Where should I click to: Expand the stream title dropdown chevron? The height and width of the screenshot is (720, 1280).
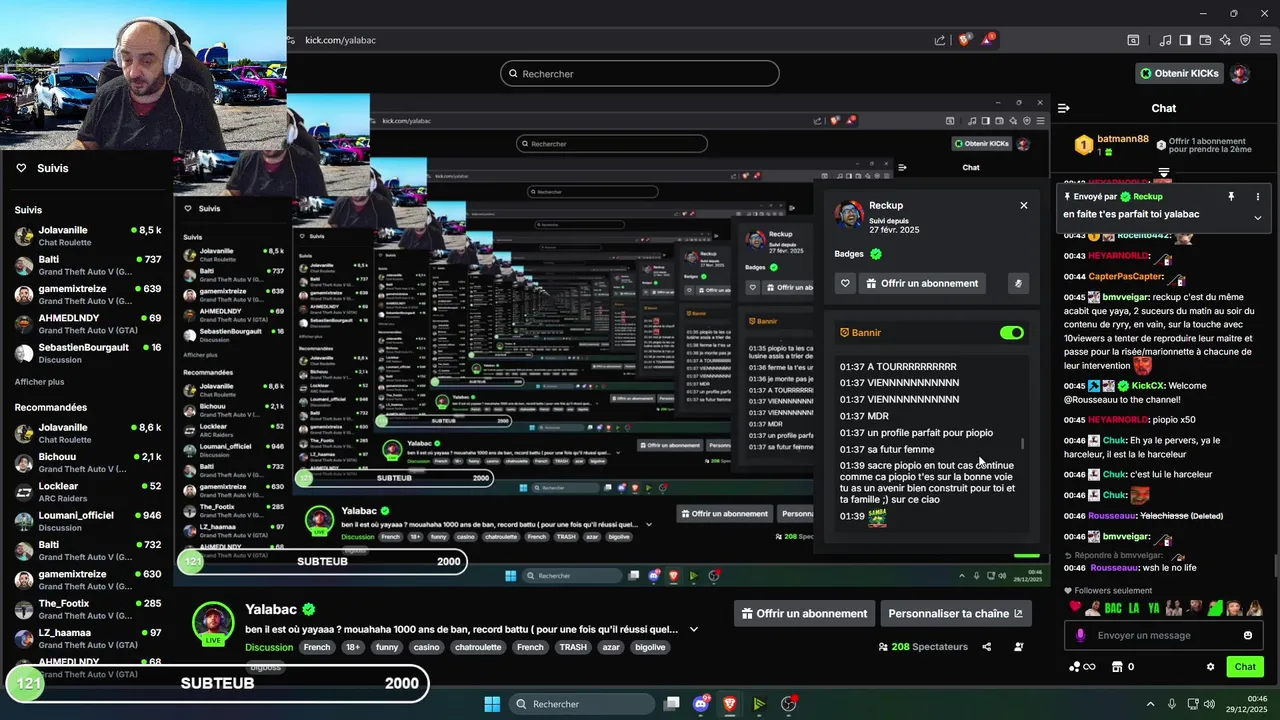tap(694, 630)
